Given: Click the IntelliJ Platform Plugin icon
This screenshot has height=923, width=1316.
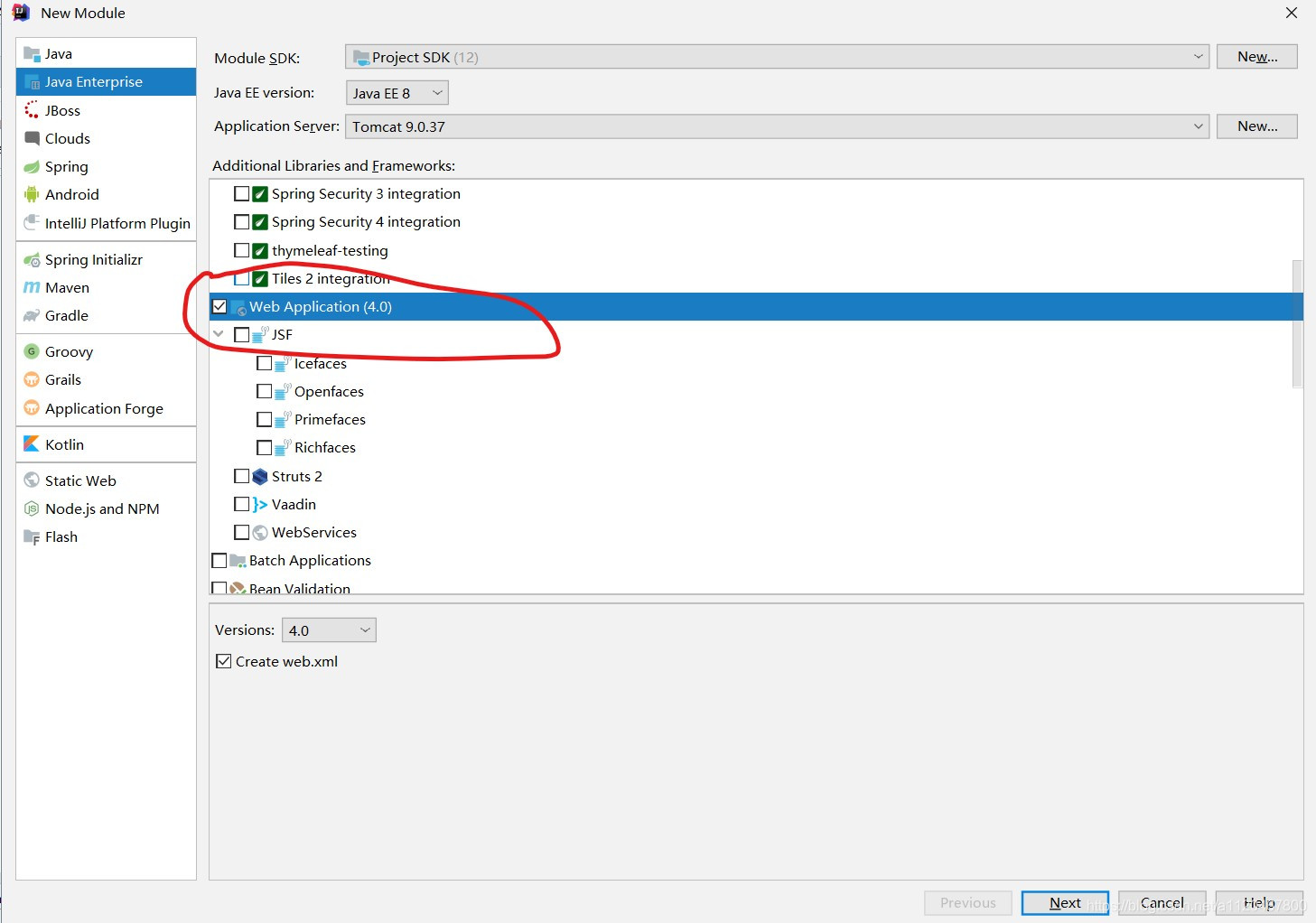Looking at the screenshot, I should [33, 223].
